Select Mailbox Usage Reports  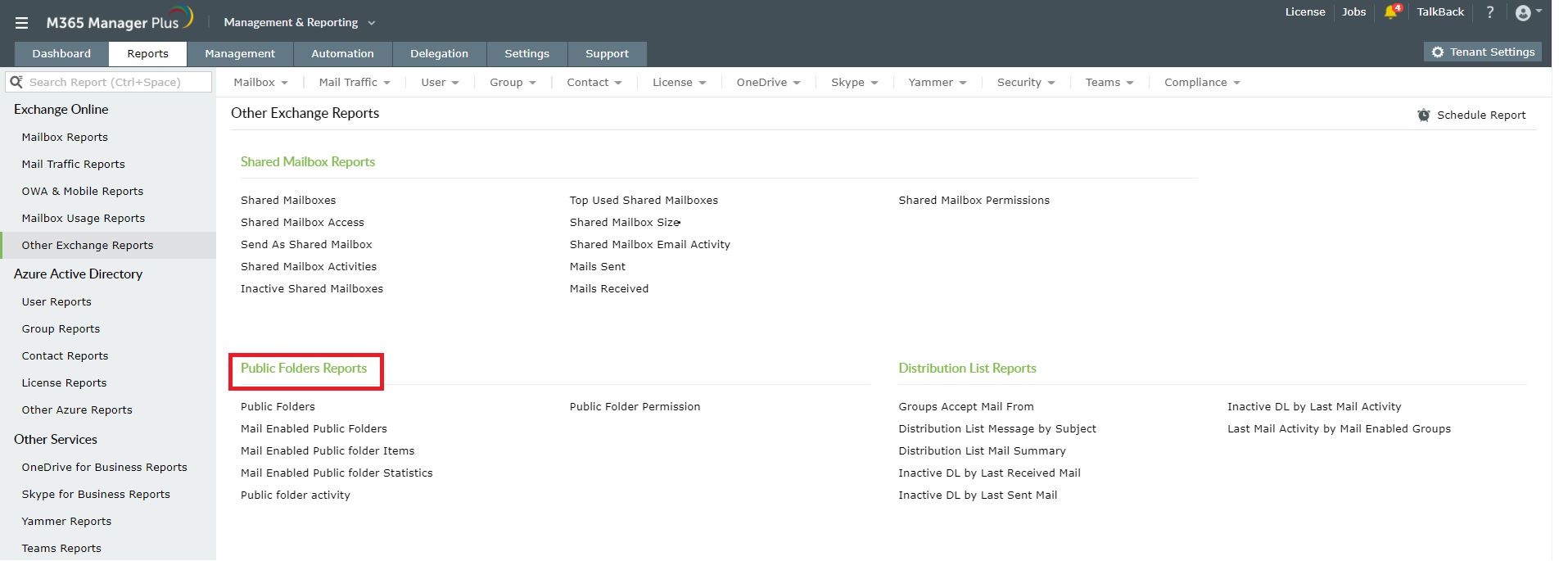click(84, 219)
